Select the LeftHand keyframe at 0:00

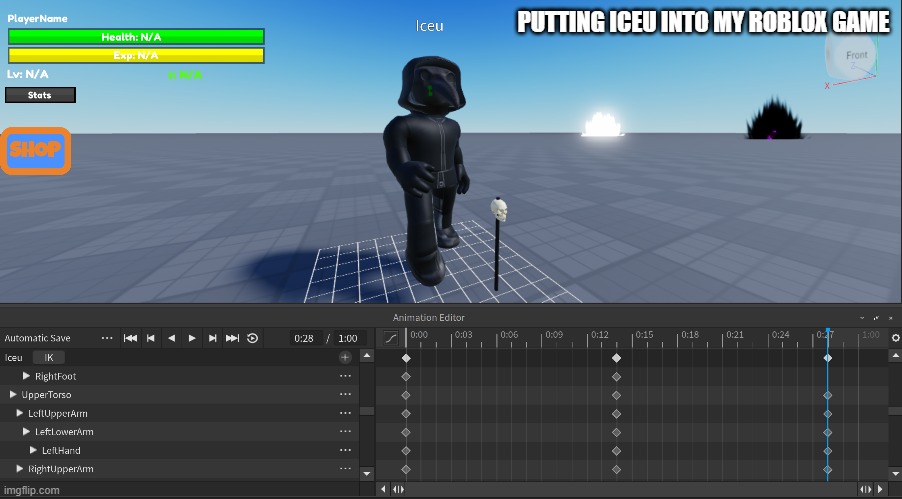pos(406,451)
